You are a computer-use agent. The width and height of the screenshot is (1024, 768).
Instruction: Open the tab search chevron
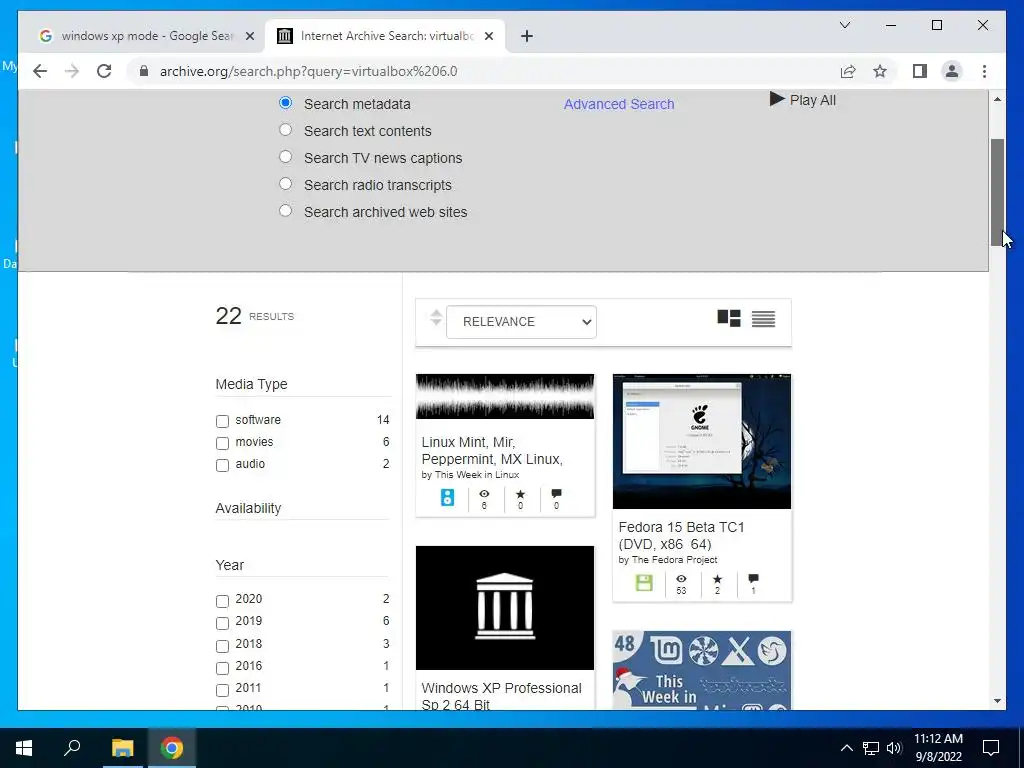point(844,25)
